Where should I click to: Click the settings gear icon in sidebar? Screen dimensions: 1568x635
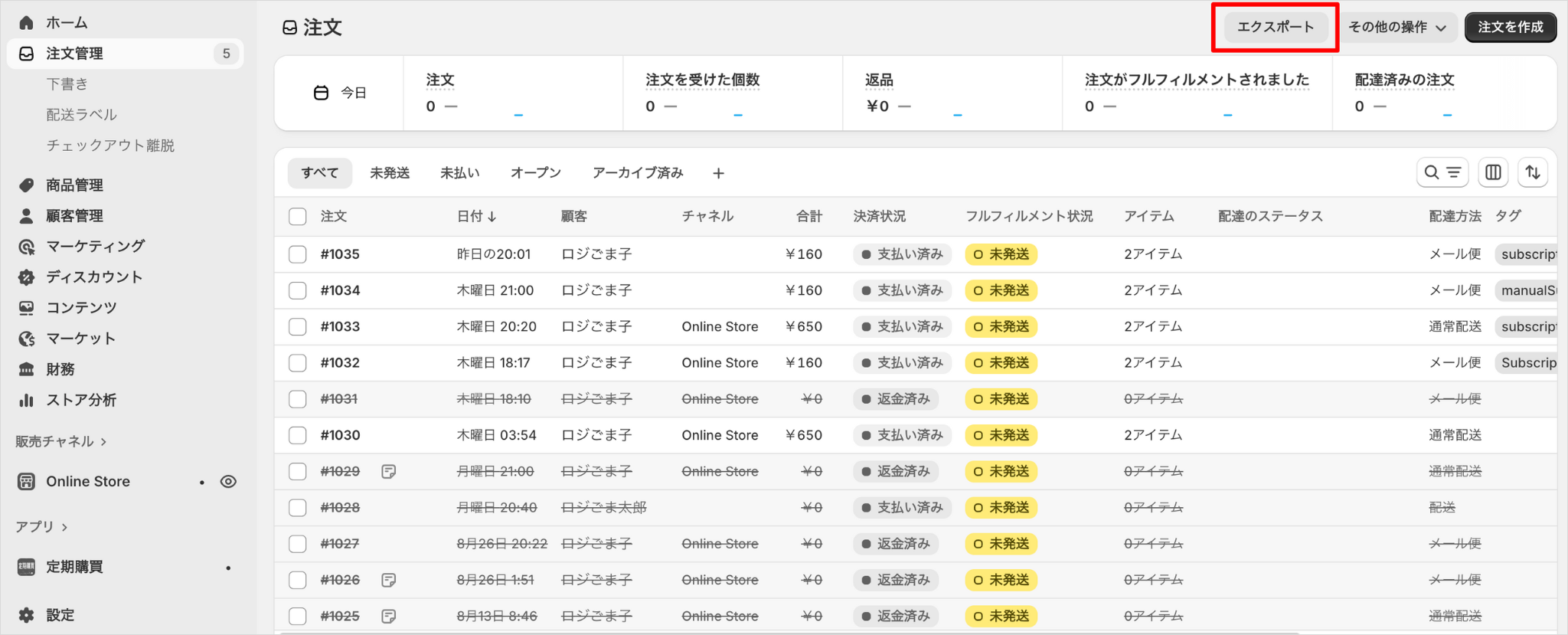coord(27,615)
